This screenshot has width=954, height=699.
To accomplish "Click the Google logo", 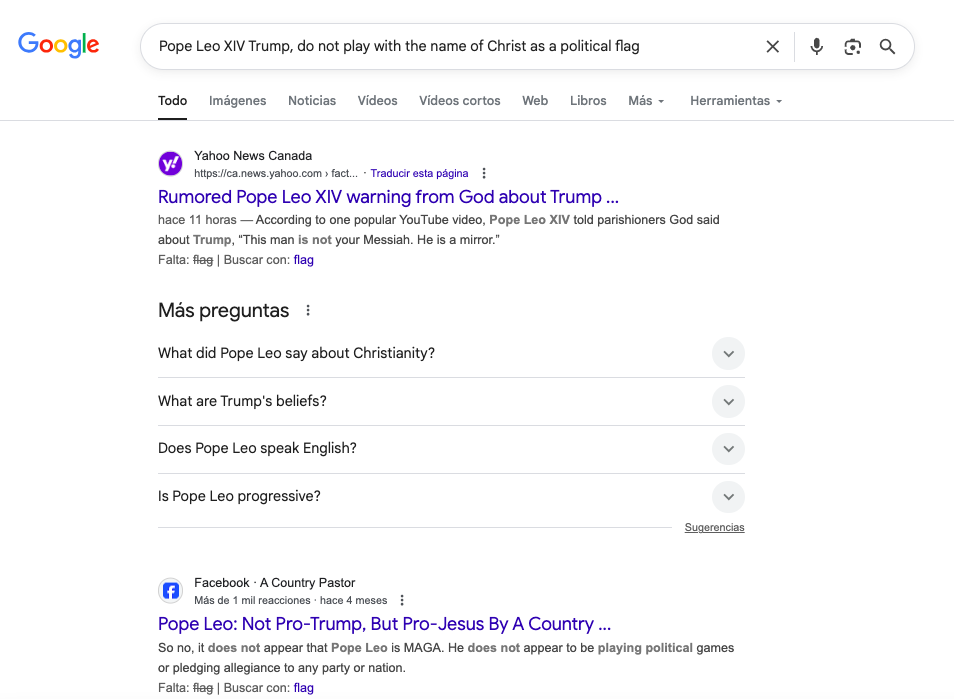I will point(59,45).
